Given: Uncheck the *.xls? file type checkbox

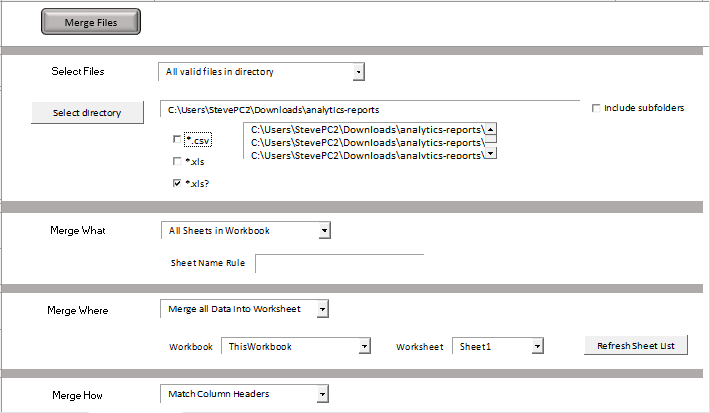Looking at the screenshot, I should pyautogui.click(x=177, y=183).
